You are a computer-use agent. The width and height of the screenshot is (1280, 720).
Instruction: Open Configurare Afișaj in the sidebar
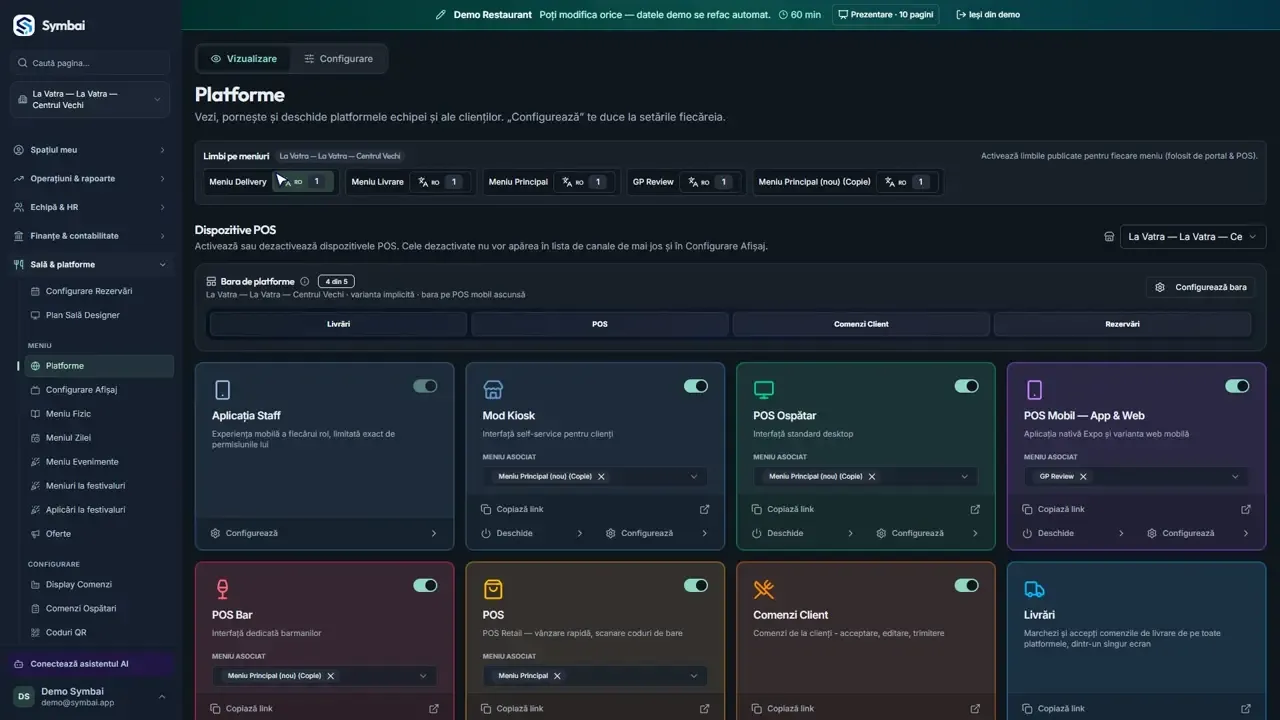click(x=81, y=390)
